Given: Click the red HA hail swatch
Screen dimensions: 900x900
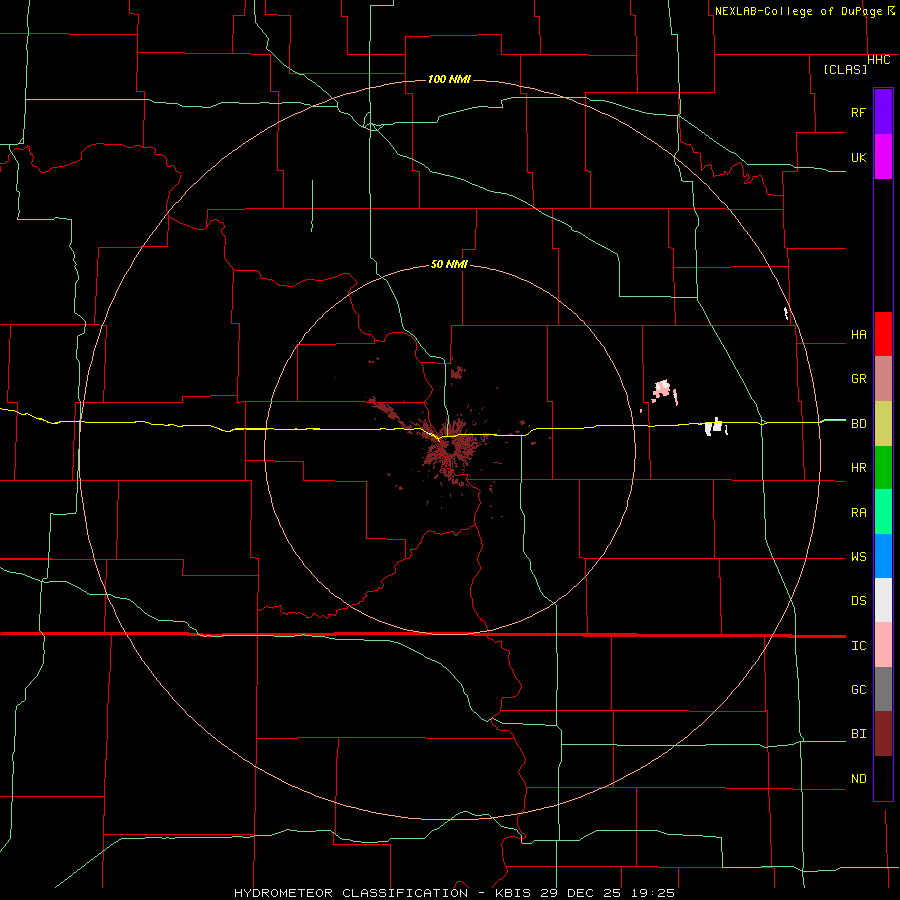Looking at the screenshot, I should click(883, 334).
